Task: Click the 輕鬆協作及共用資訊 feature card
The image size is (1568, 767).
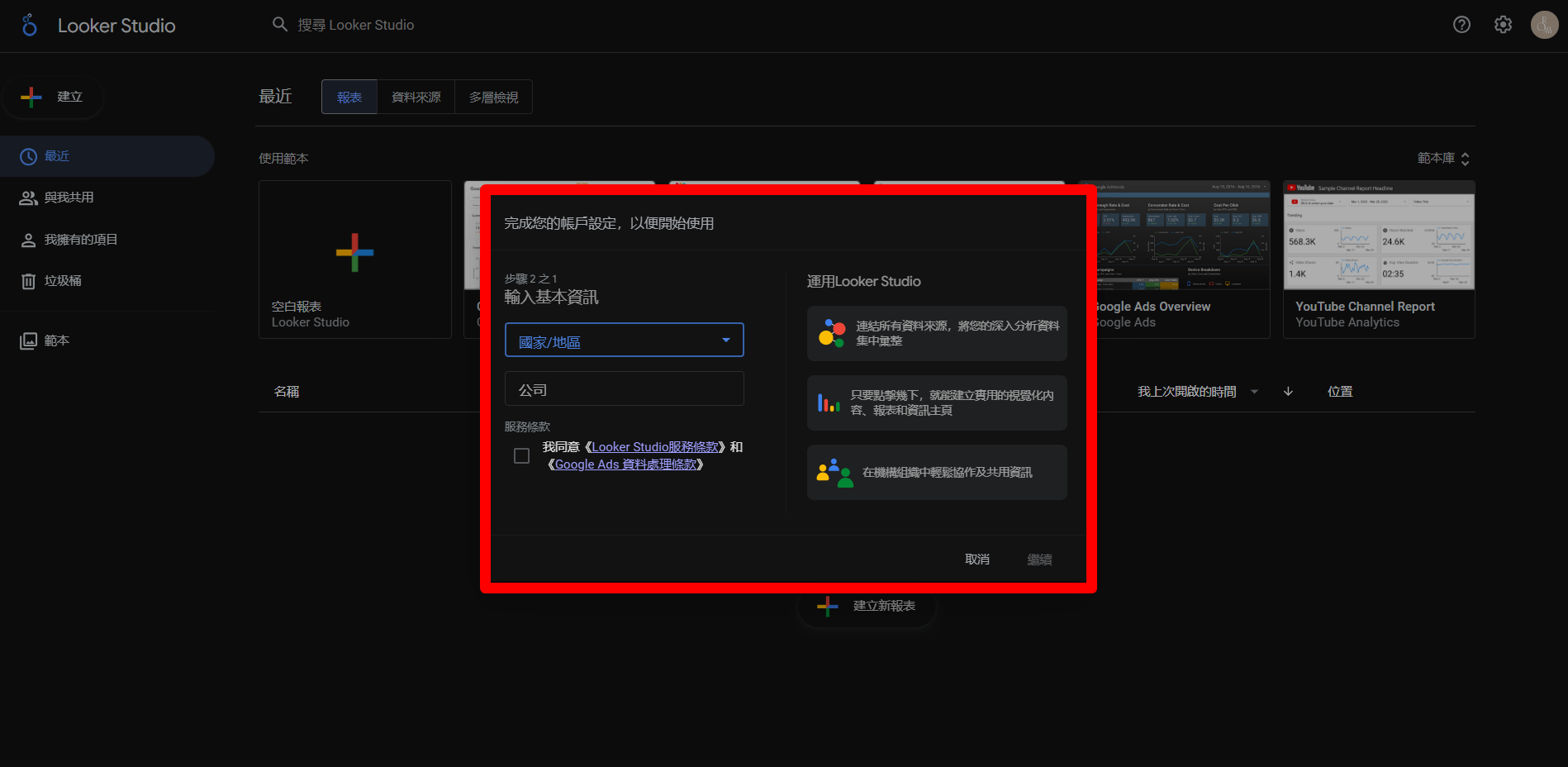Action: pyautogui.click(x=937, y=473)
